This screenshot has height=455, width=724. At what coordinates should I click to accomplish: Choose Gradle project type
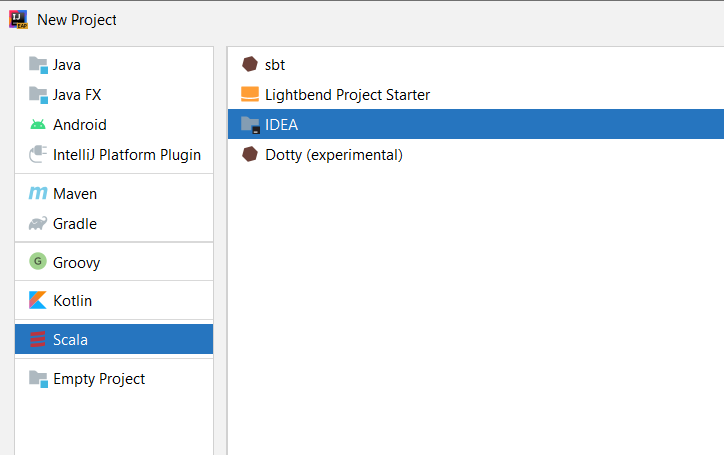(x=114, y=224)
